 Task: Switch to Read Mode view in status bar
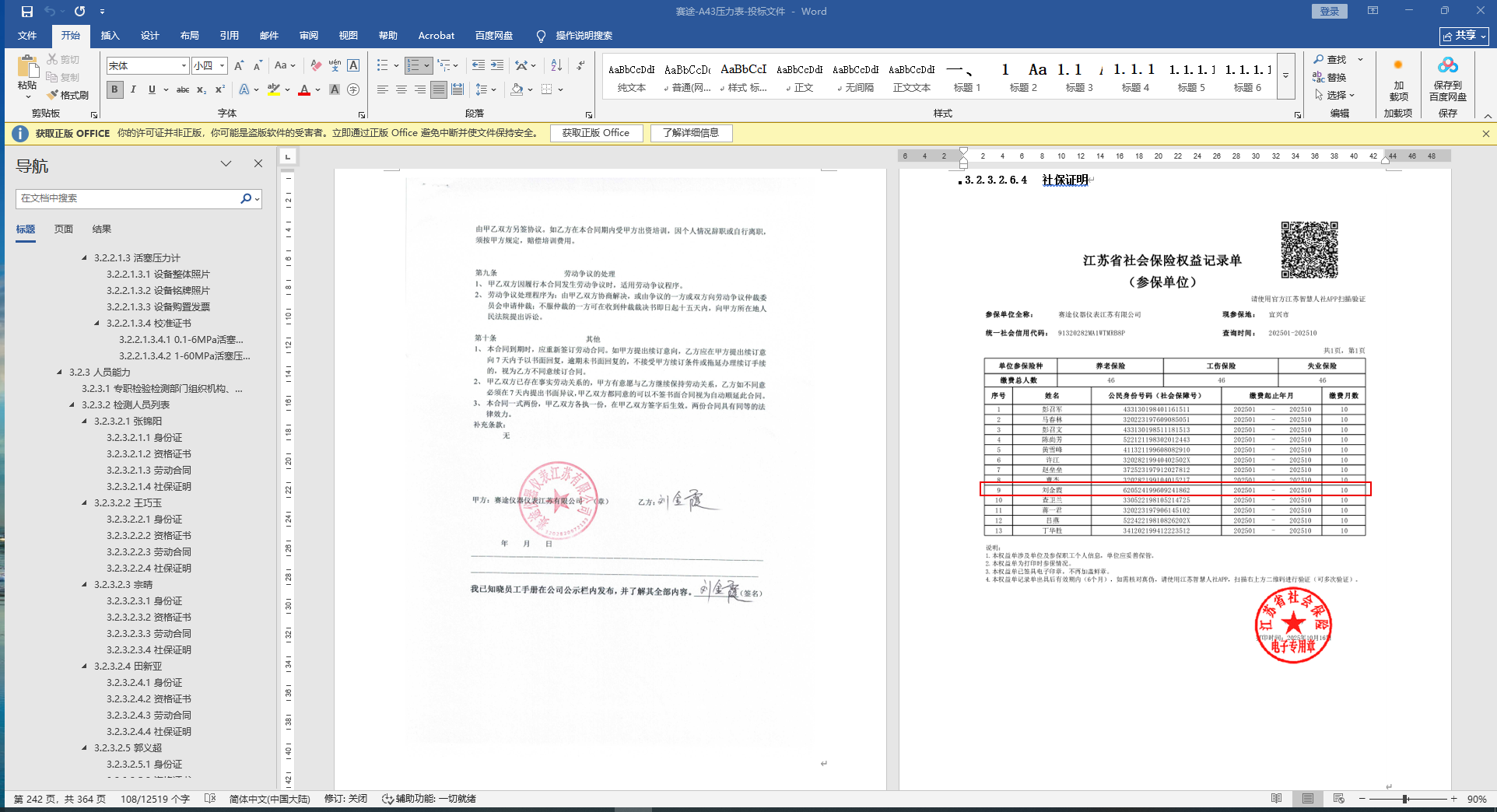[1276, 799]
